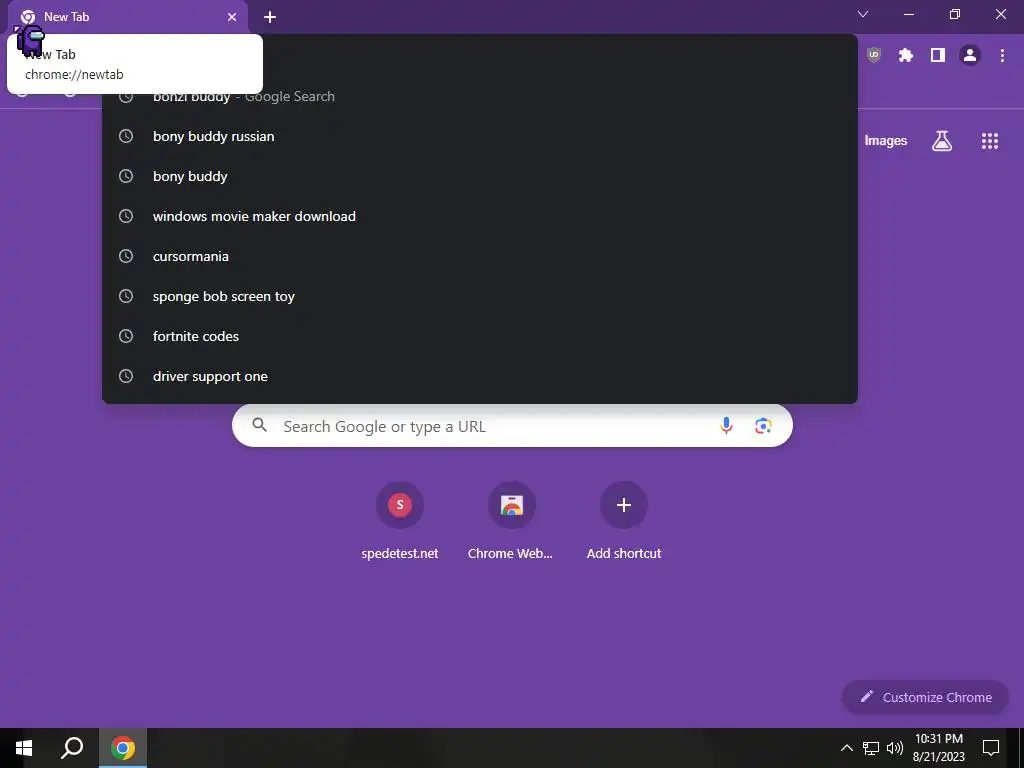Open a new tab with plus button
This screenshot has height=768, width=1024.
tap(270, 17)
